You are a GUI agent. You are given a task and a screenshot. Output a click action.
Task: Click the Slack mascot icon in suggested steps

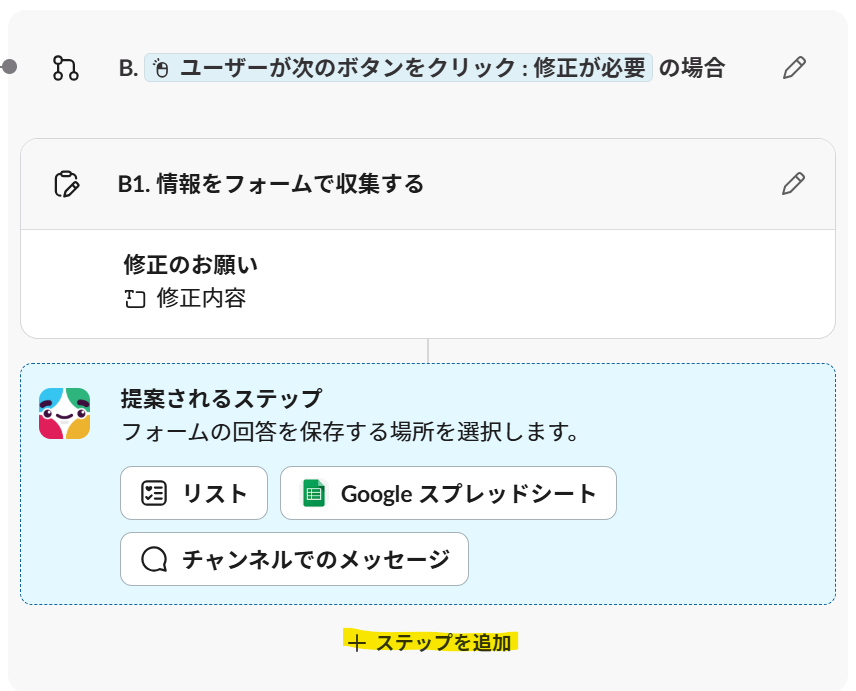click(x=64, y=413)
